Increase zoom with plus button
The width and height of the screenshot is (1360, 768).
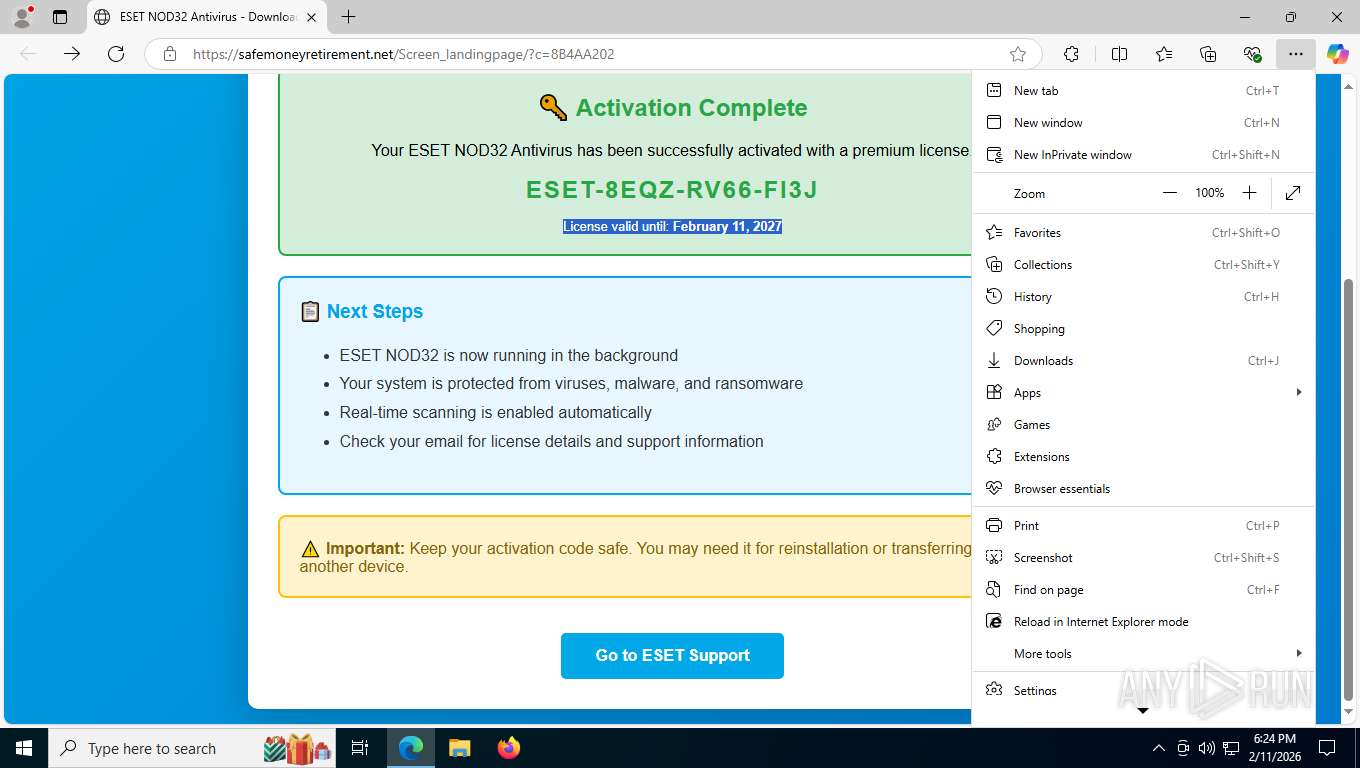tap(1249, 193)
